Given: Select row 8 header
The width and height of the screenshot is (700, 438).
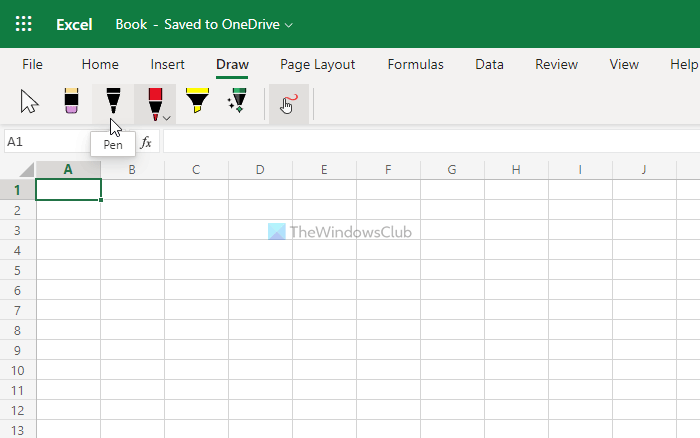Looking at the screenshot, I should click(17, 330).
